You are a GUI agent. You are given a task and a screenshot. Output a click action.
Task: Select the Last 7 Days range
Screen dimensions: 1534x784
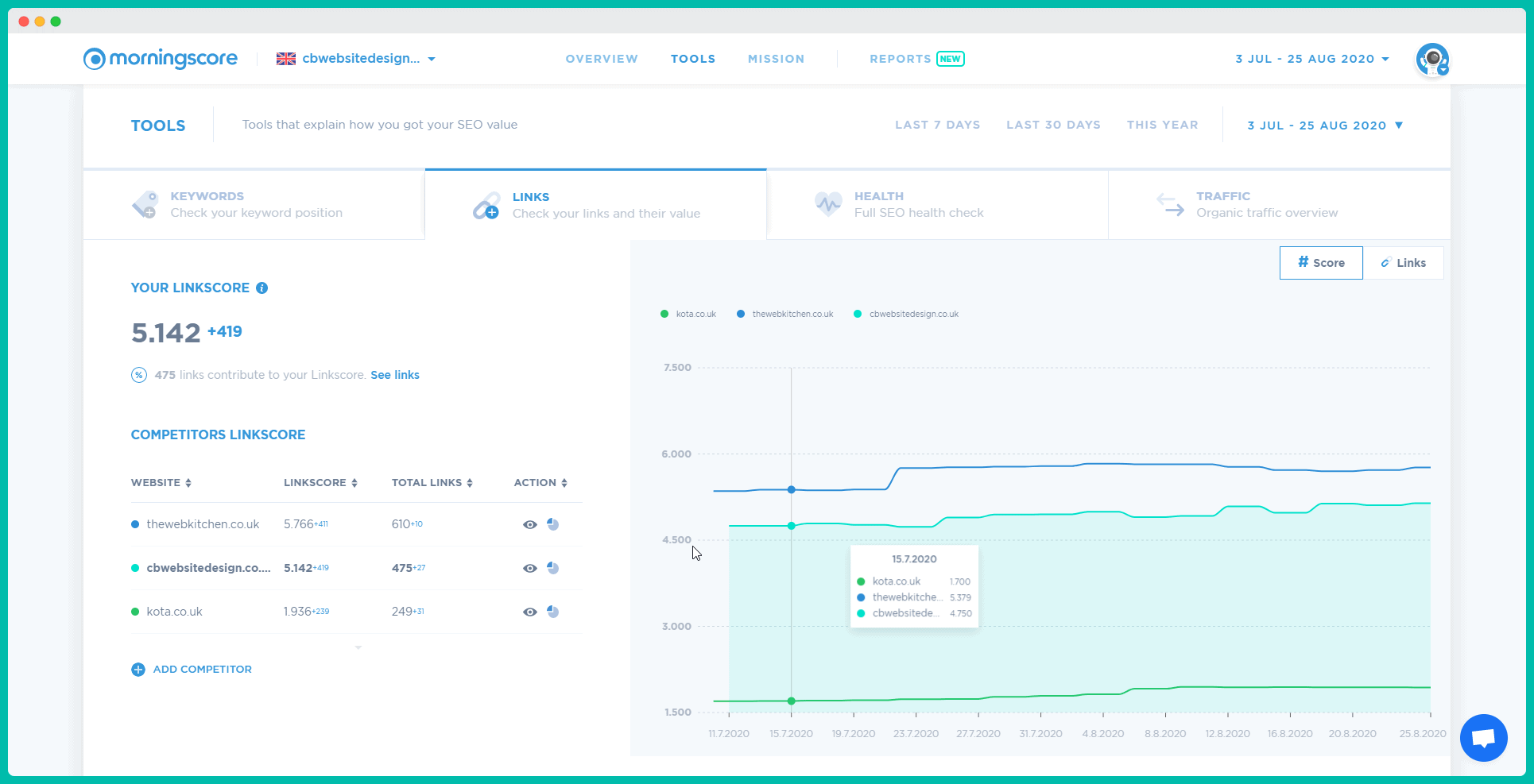pos(938,125)
